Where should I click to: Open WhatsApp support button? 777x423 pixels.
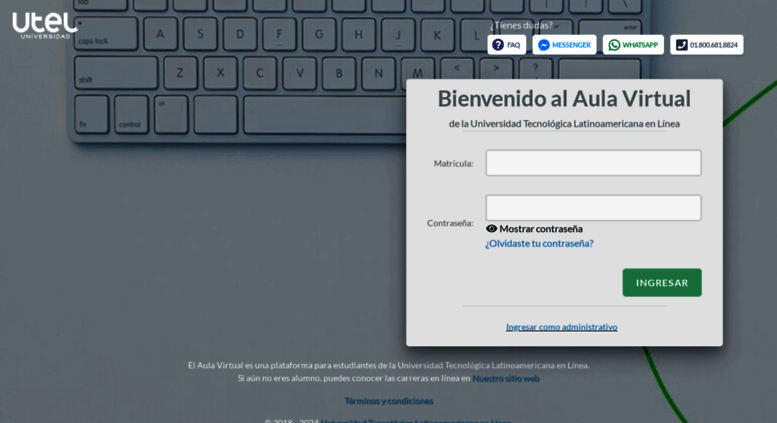point(633,45)
